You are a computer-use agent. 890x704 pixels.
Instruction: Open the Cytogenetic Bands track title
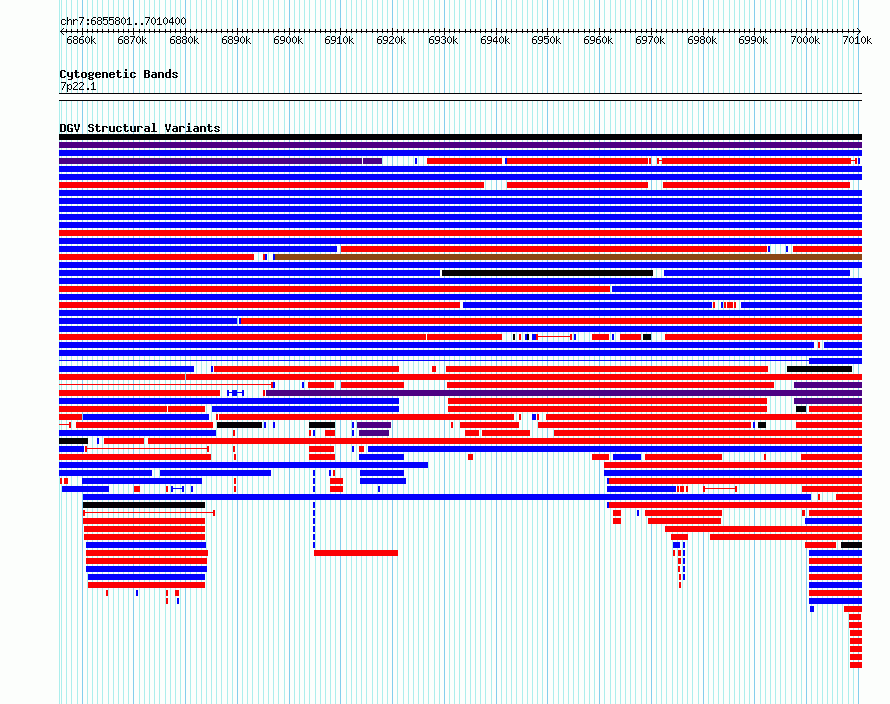119,74
